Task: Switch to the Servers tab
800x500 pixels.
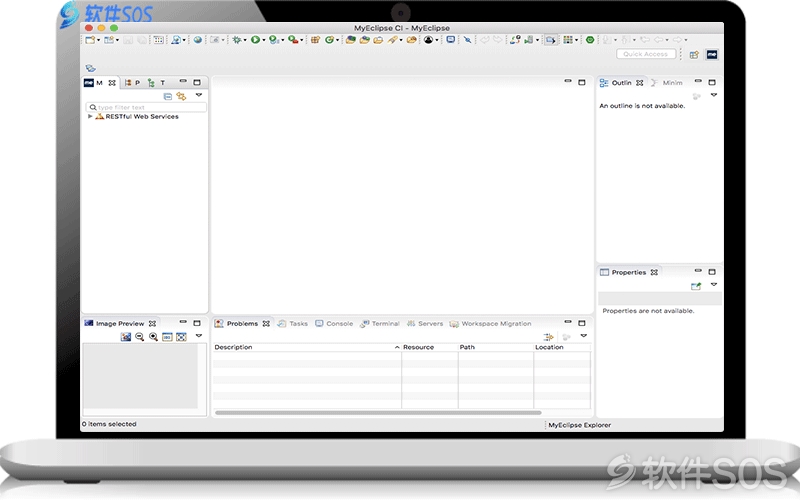Action: (425, 323)
